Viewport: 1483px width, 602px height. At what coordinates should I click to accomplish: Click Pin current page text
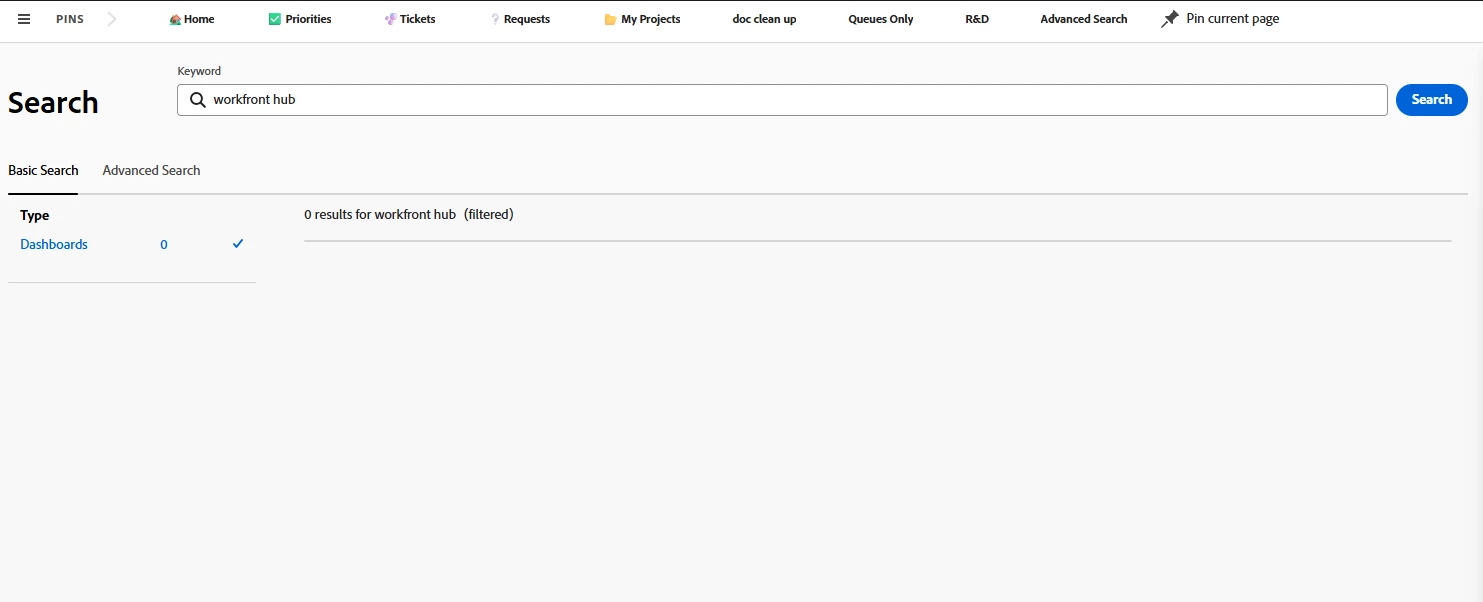pyautogui.click(x=1233, y=19)
